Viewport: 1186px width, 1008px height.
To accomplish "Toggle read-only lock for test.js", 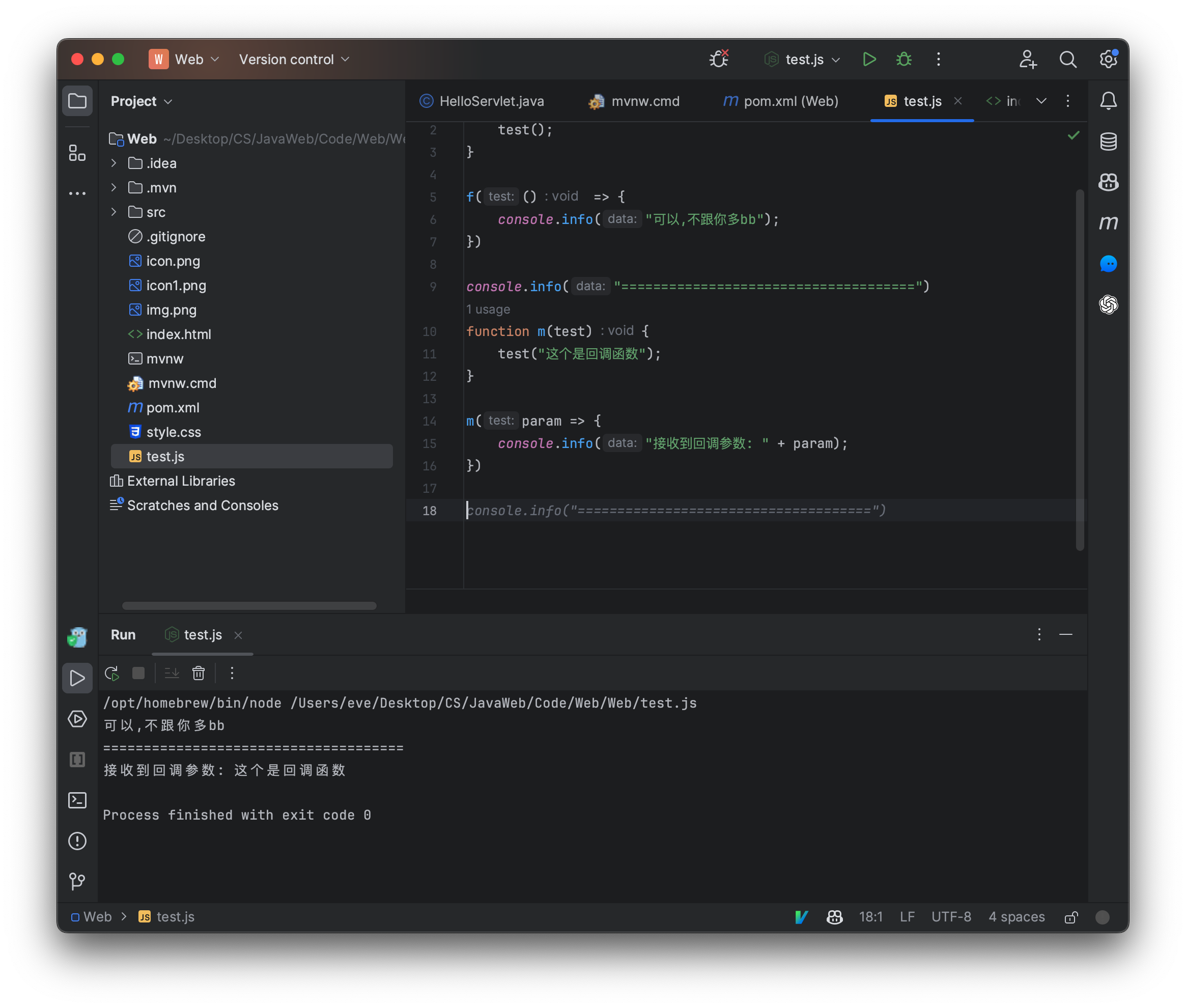I will pyautogui.click(x=1071, y=917).
